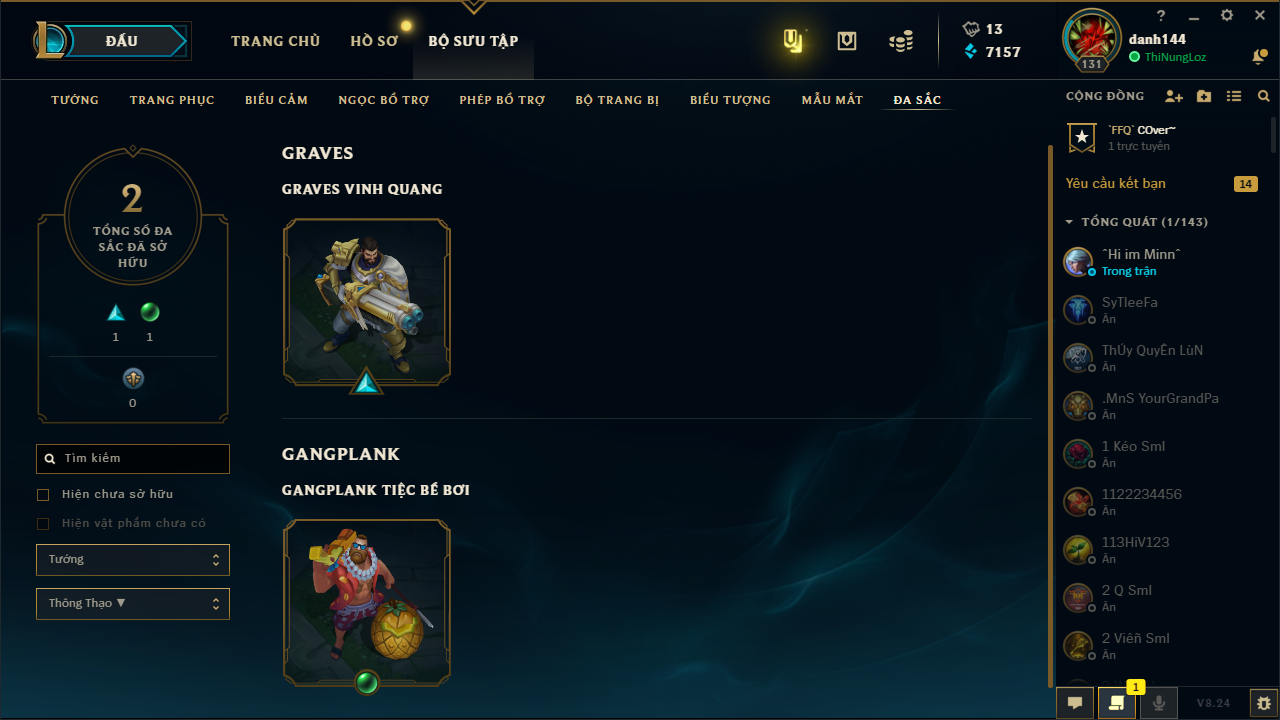
Task: Open the bug report icon
Action: [1264, 703]
